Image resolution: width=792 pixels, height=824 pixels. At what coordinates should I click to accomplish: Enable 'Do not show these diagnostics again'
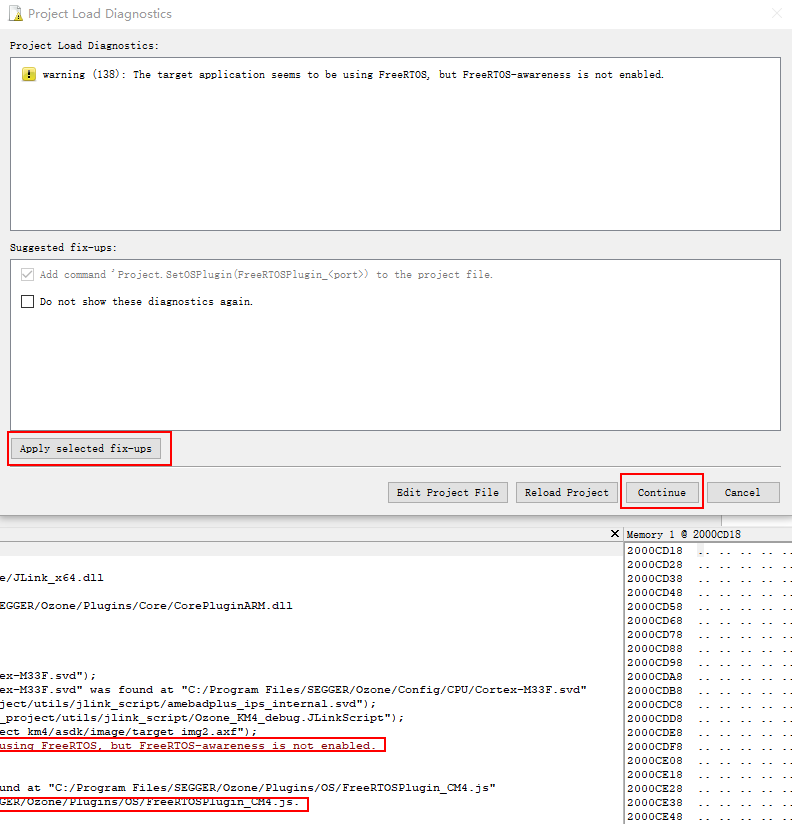[x=28, y=302]
